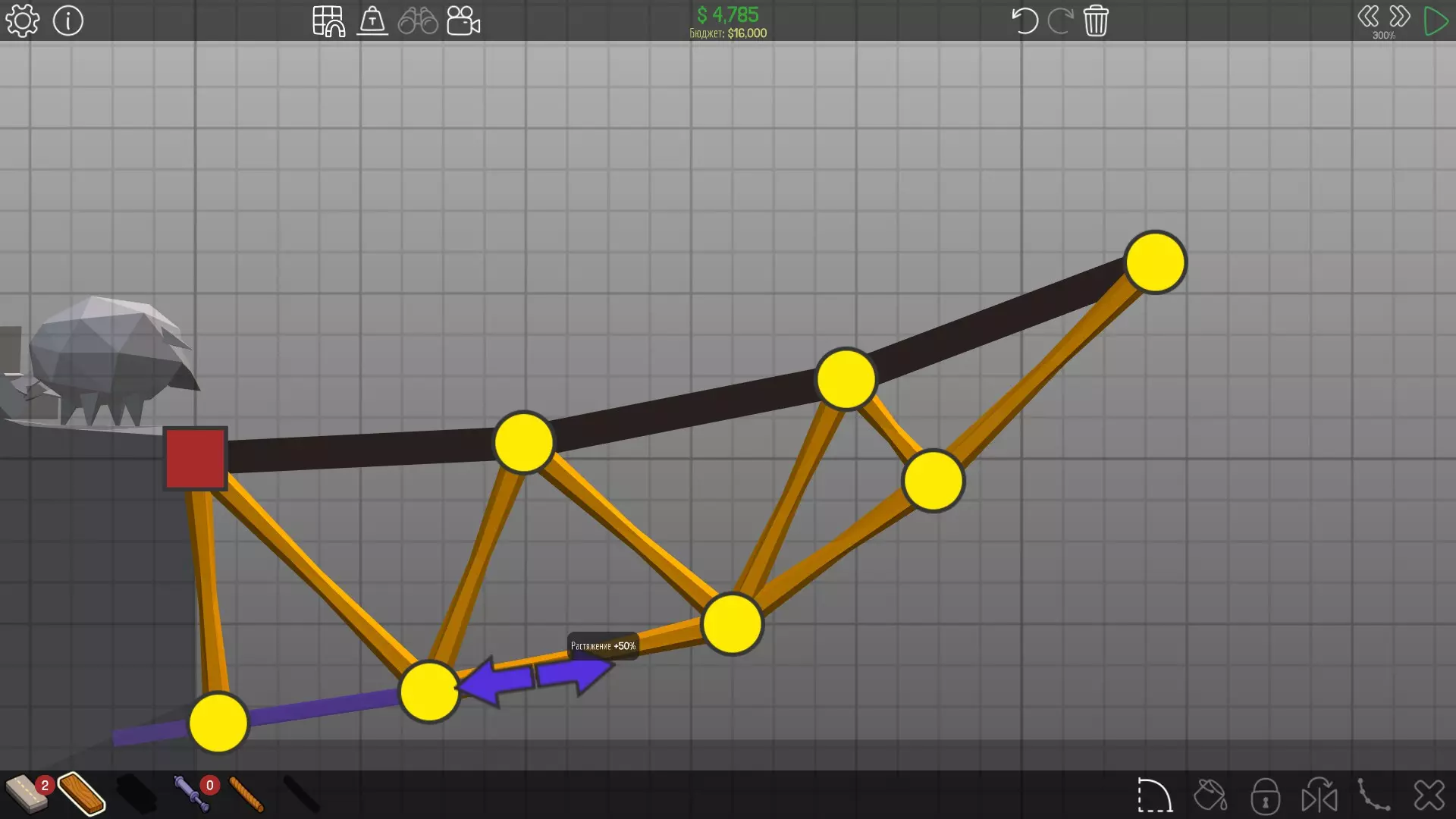Toggle the binoculars preview mode

click(418, 21)
